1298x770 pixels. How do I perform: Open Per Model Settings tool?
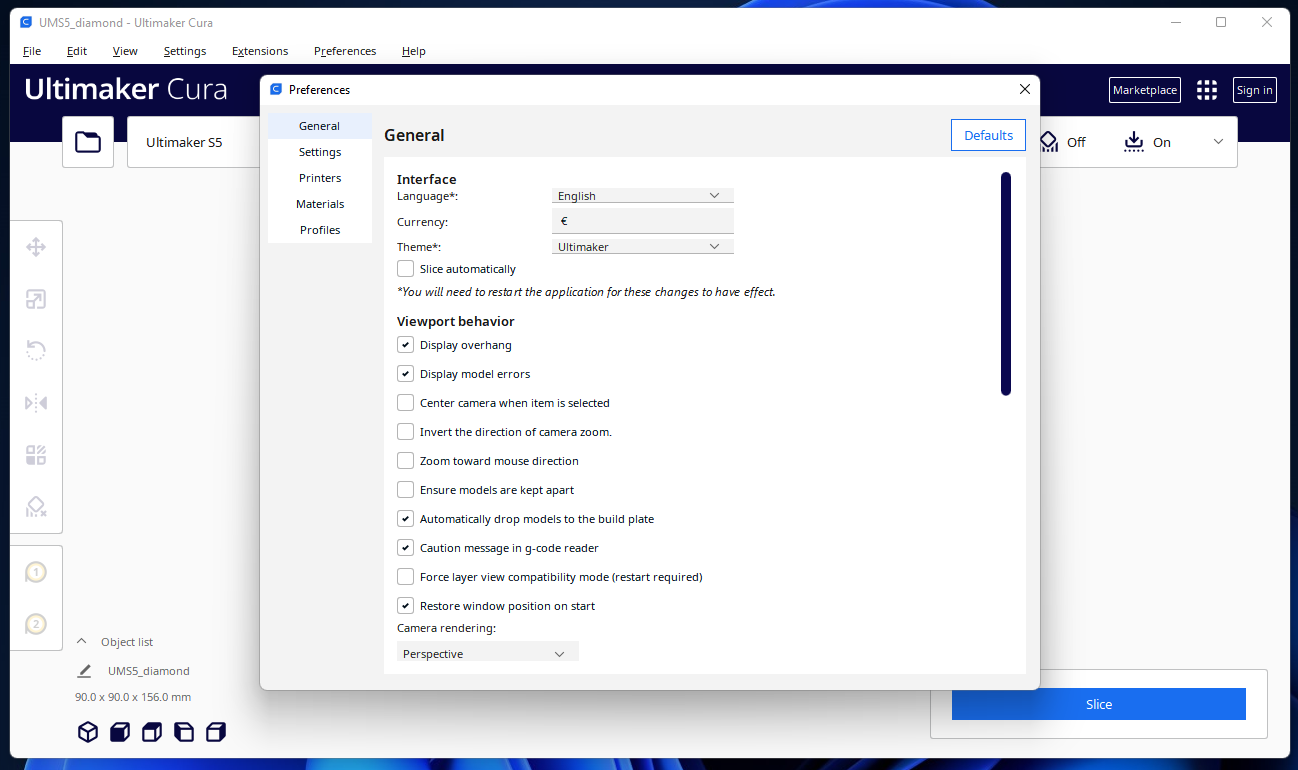[x=36, y=455]
